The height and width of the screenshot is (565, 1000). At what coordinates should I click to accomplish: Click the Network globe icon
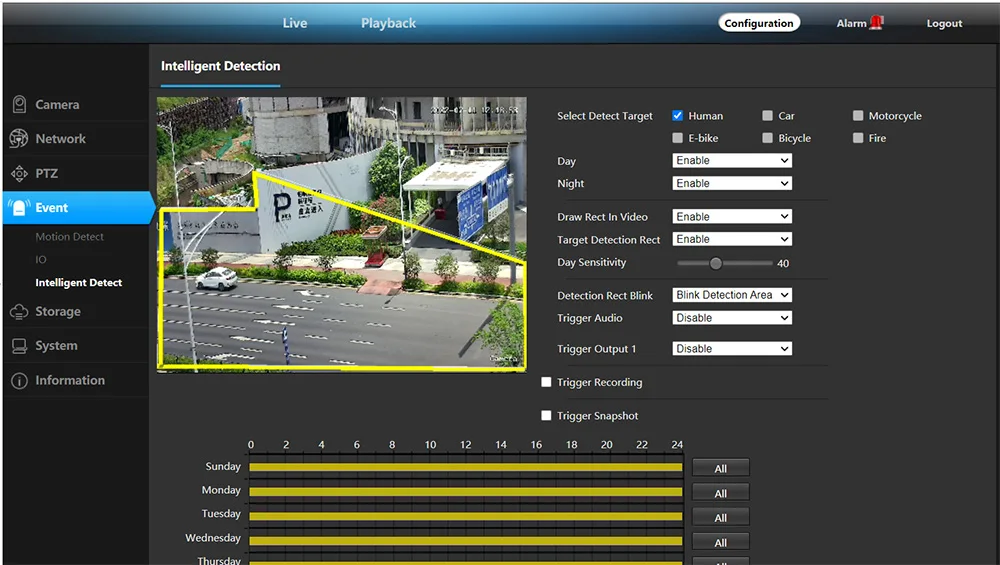(x=19, y=139)
